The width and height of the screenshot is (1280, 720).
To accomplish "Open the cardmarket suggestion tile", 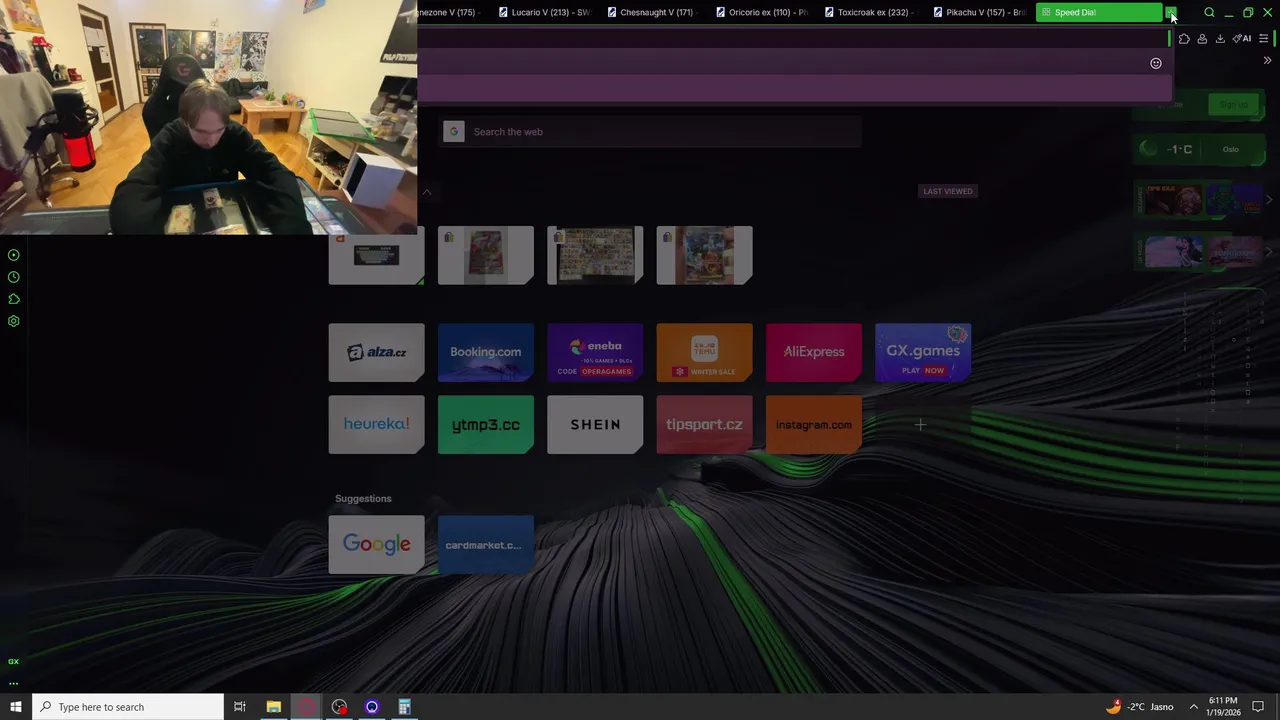I will (x=485, y=545).
